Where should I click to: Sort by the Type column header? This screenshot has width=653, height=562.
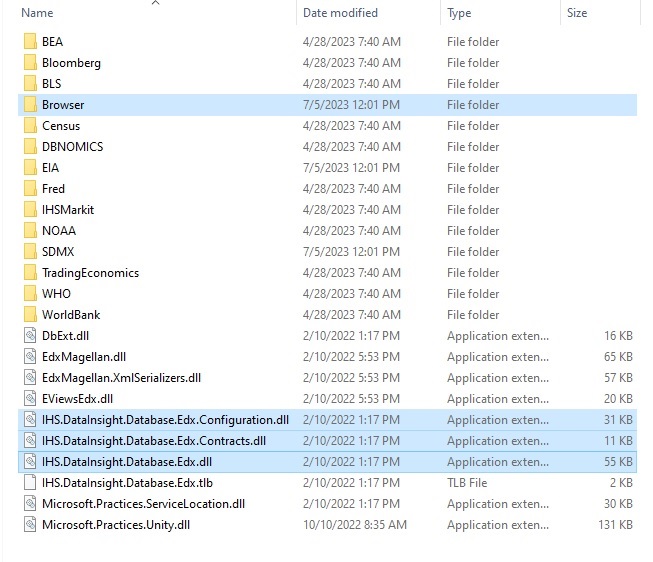tap(459, 13)
